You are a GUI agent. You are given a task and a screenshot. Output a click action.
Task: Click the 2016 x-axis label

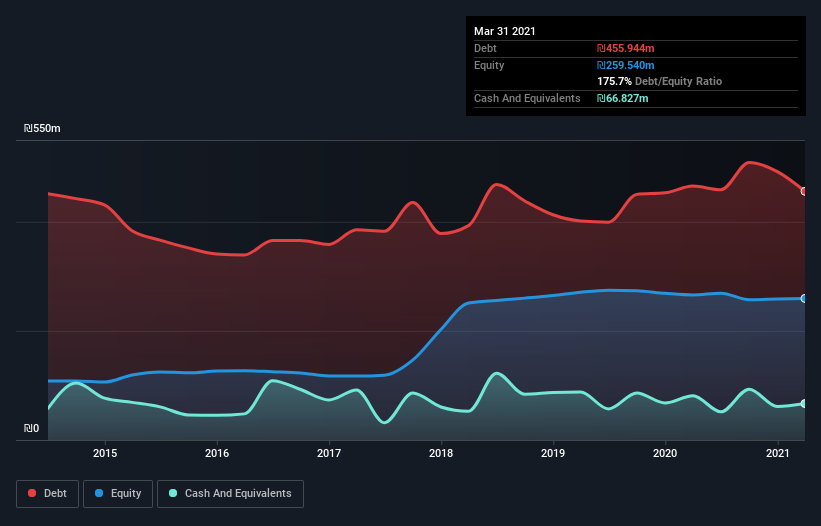[x=217, y=453]
